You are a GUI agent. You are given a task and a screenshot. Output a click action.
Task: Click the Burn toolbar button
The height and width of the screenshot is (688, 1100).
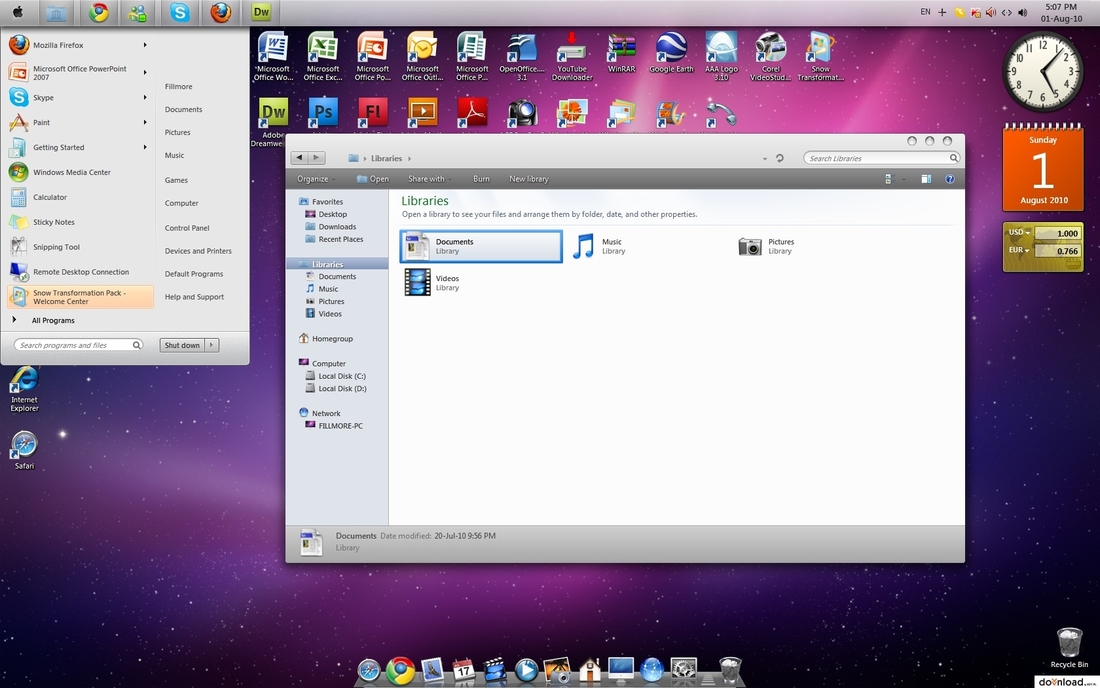[x=481, y=179]
